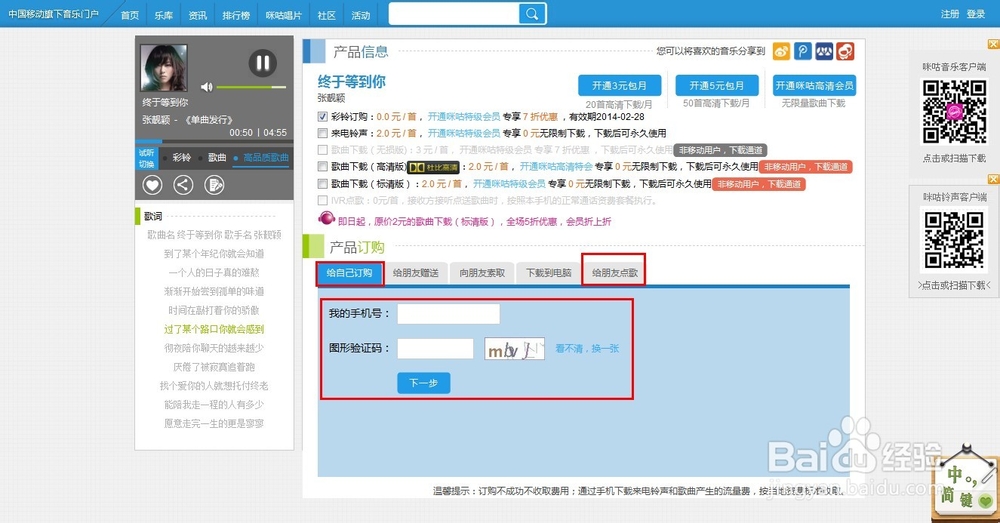
Task: Close the 咪咕铃声客户端 side panel
Action: point(993,179)
